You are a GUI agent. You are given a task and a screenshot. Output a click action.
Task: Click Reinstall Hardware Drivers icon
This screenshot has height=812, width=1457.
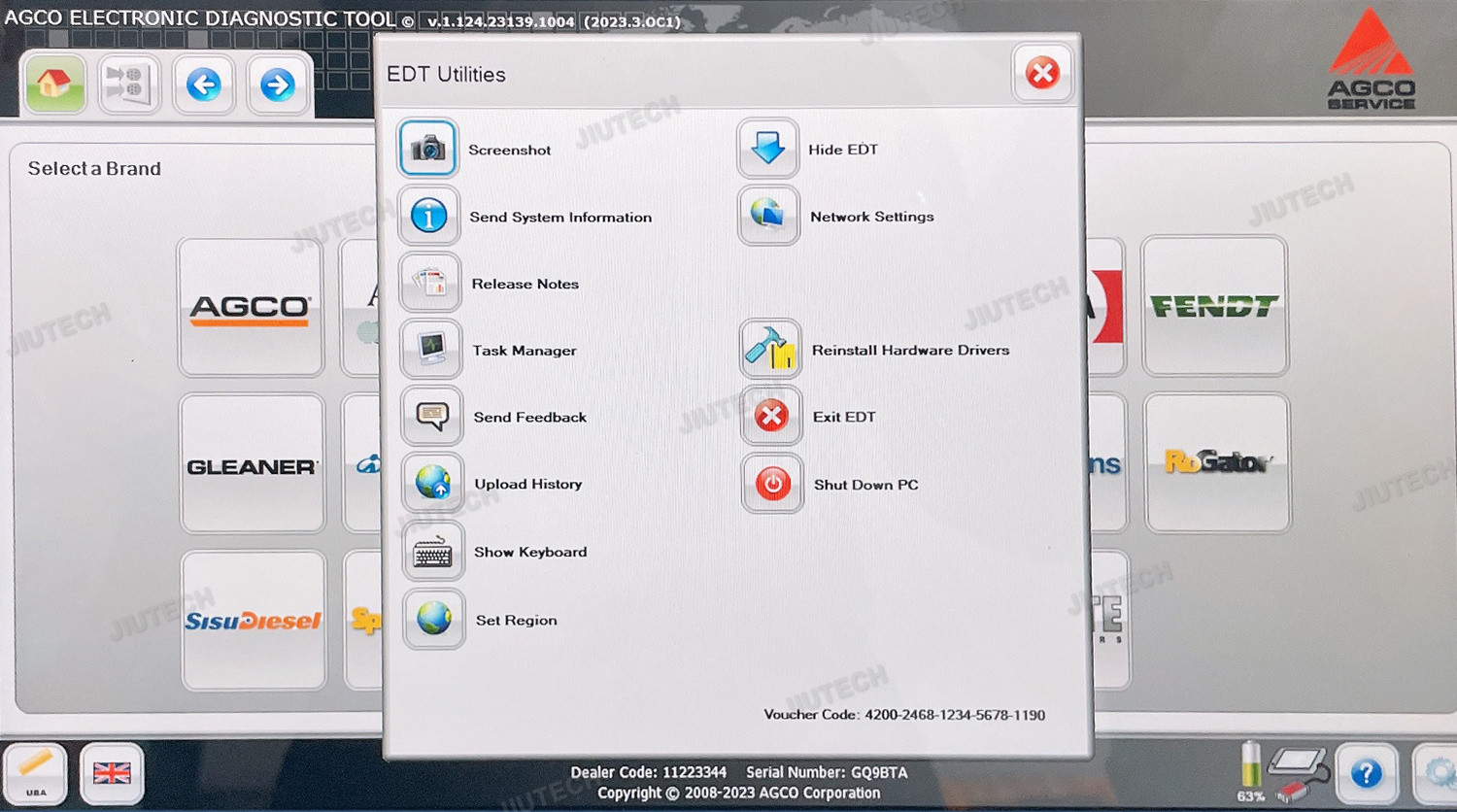[770, 350]
